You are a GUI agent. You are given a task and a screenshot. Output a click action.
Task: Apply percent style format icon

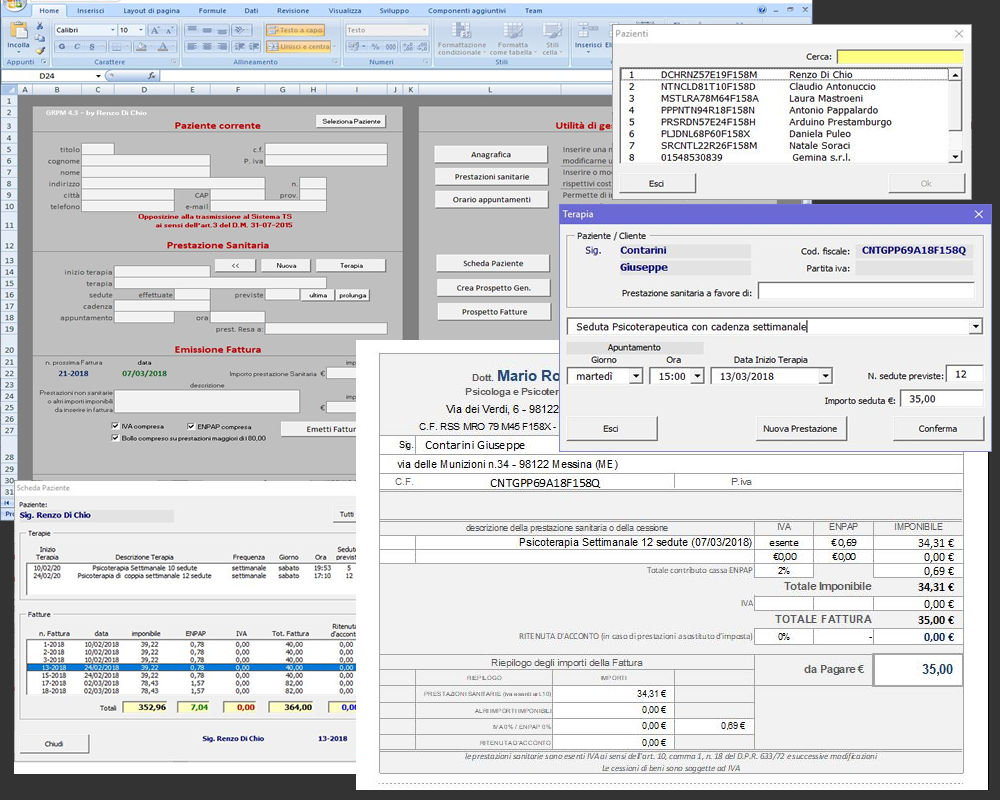(376, 47)
